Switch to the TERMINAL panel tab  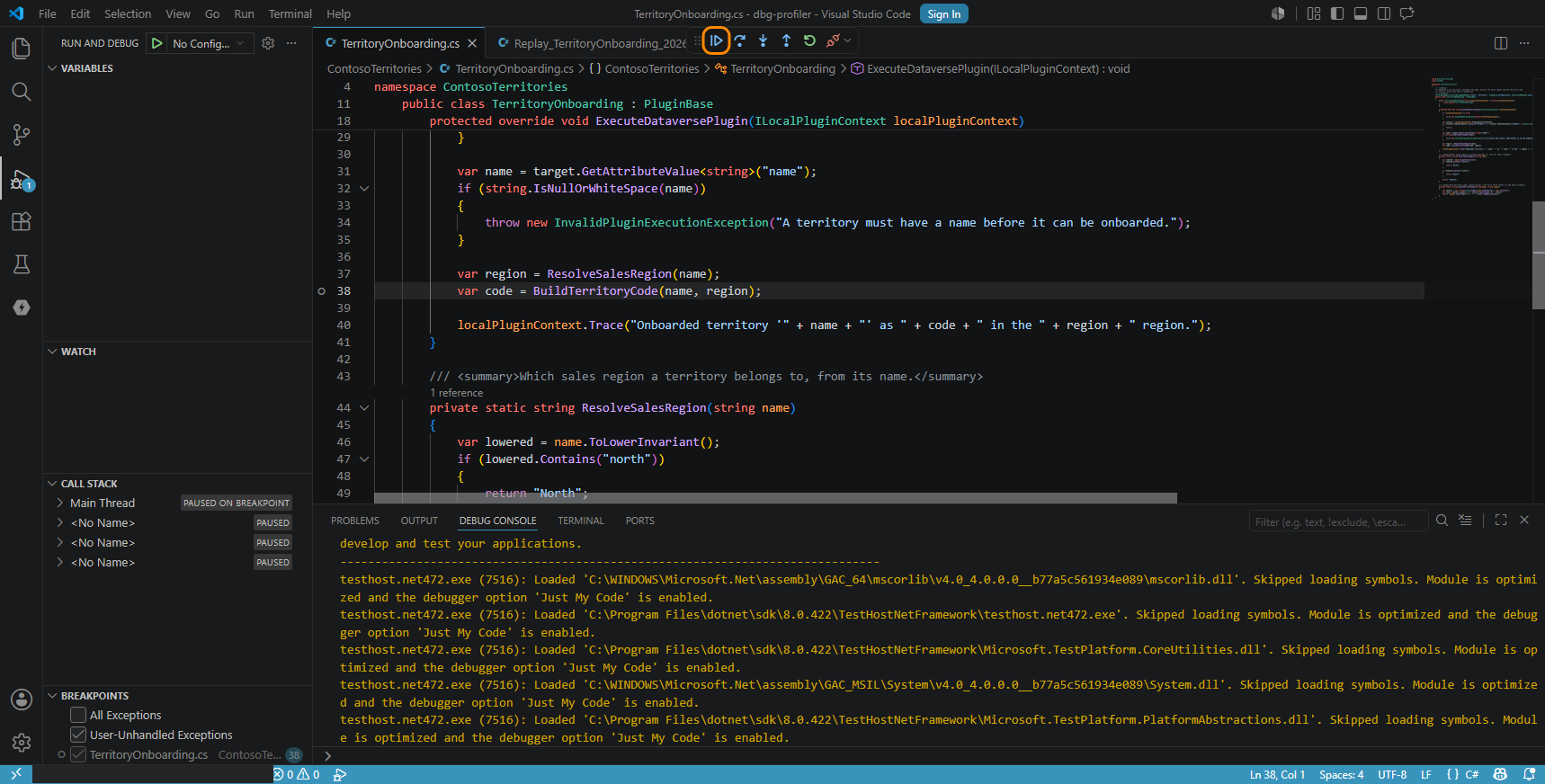581,521
